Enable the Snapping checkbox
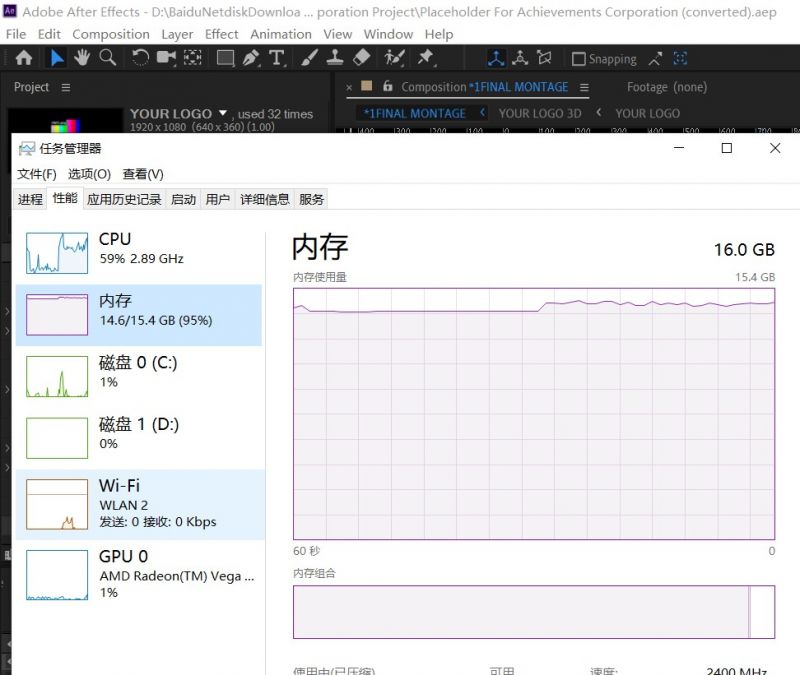Viewport: 800px width, 675px height. (578, 59)
